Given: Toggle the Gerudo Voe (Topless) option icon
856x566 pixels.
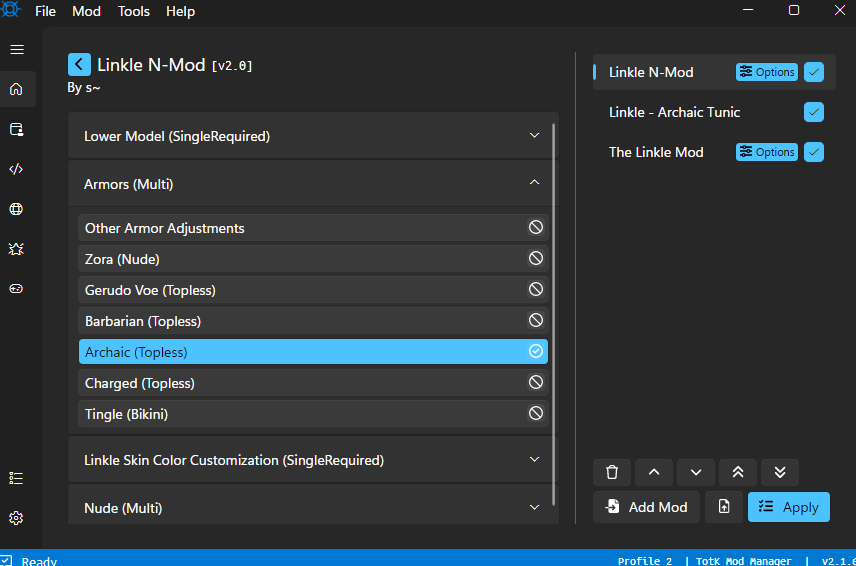Looking at the screenshot, I should point(536,289).
